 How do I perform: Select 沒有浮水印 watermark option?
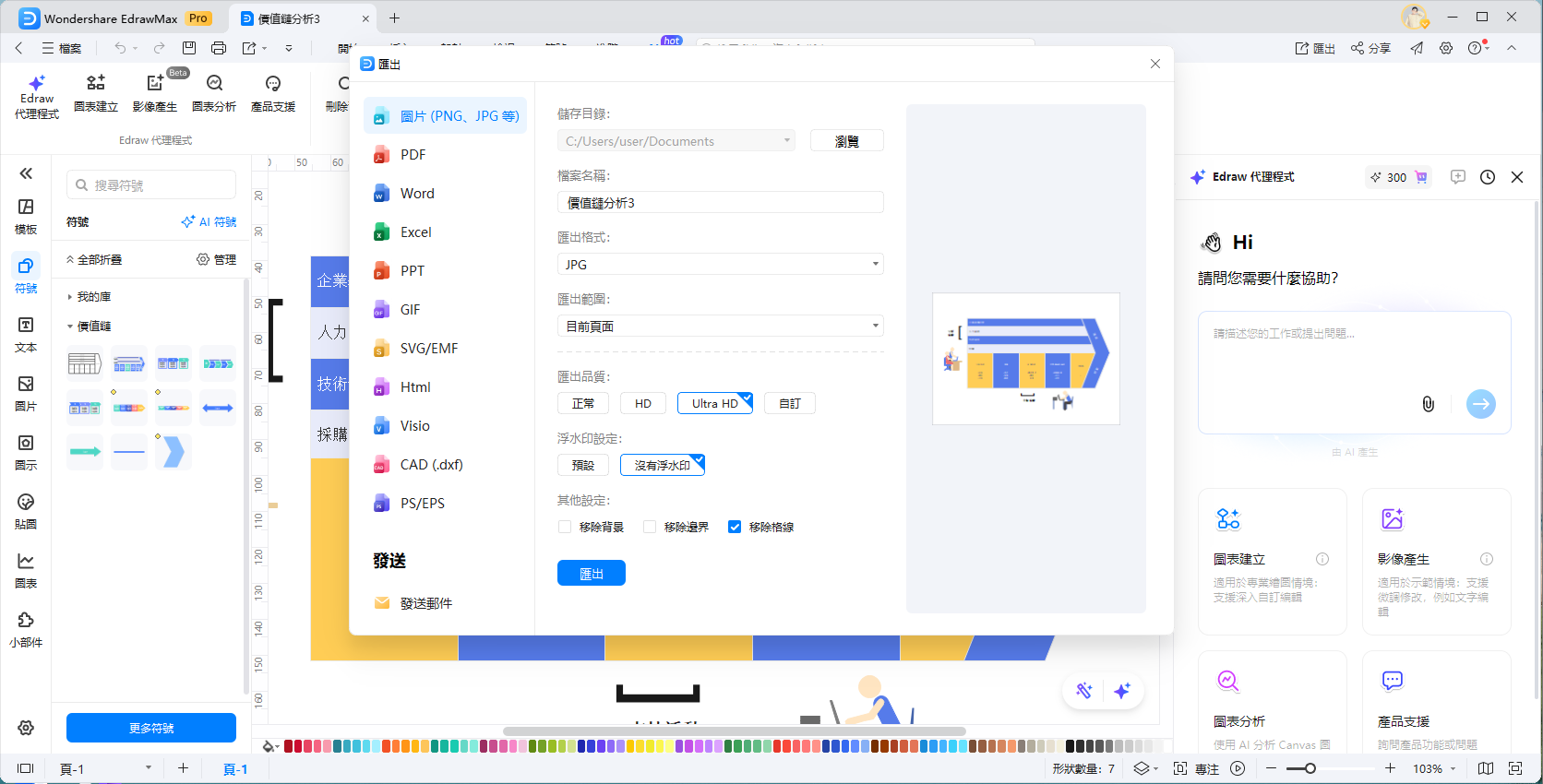pyautogui.click(x=663, y=465)
